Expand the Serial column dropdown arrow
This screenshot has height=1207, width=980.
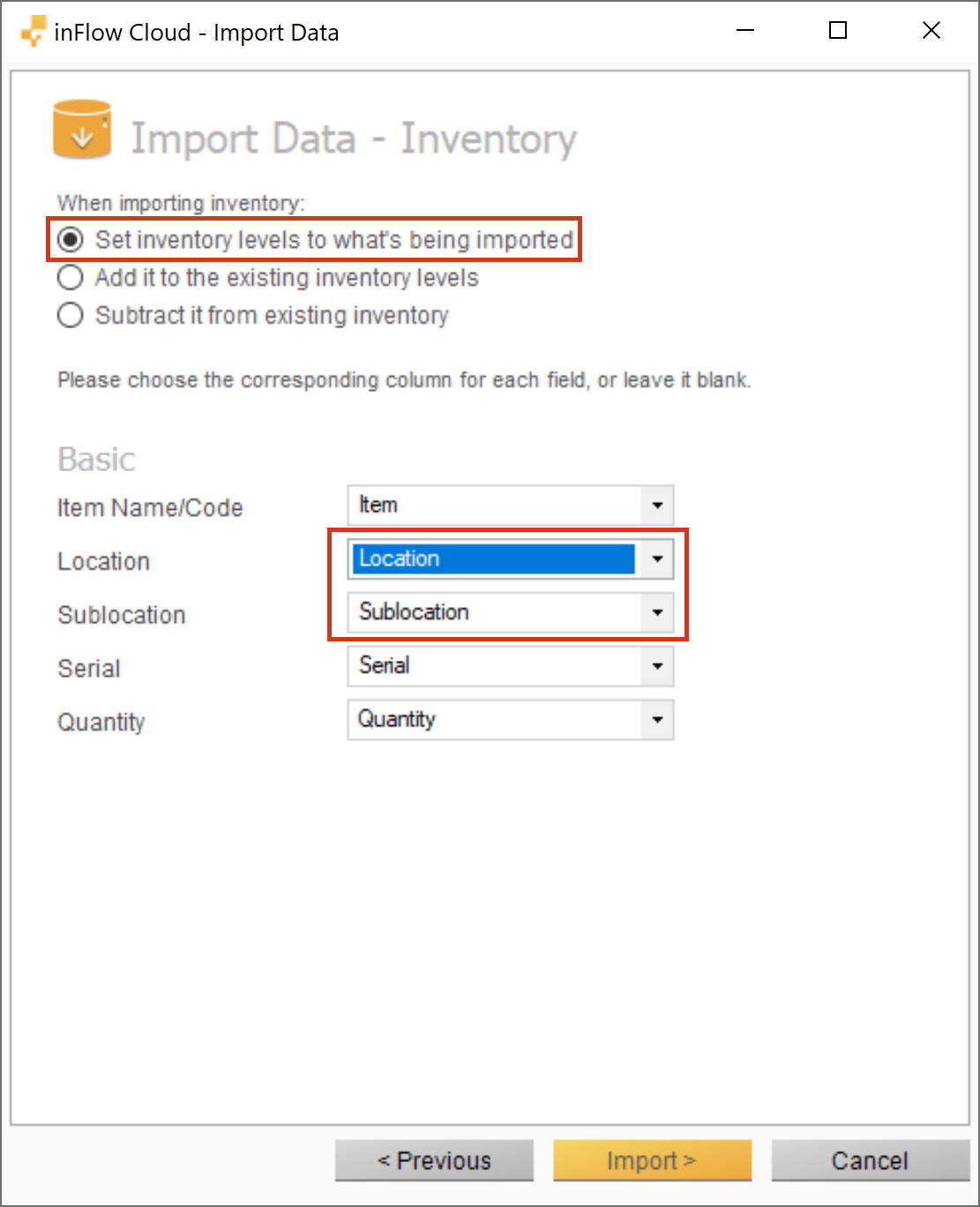657,666
